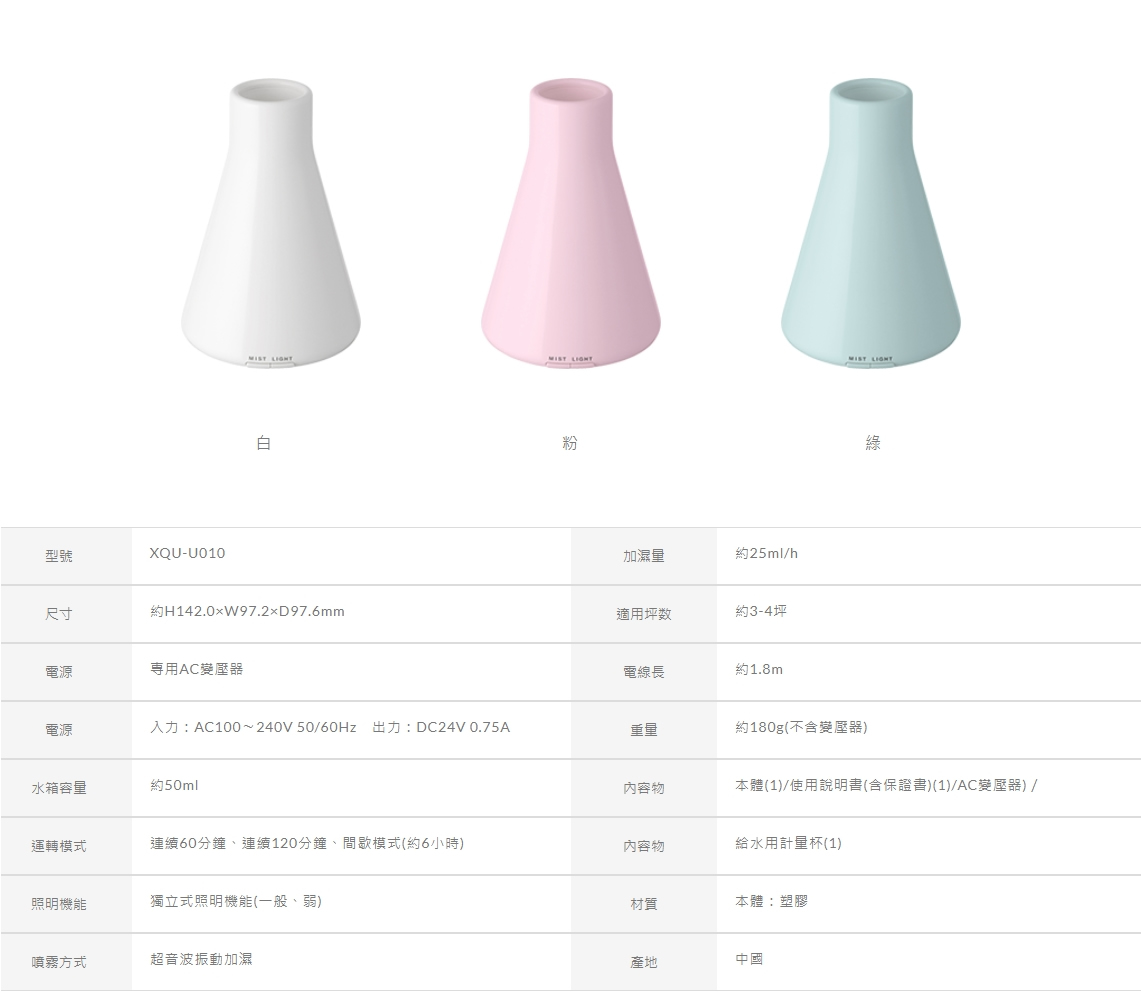Click the 加濕量 header cell
The image size is (1141, 999).
(x=644, y=556)
